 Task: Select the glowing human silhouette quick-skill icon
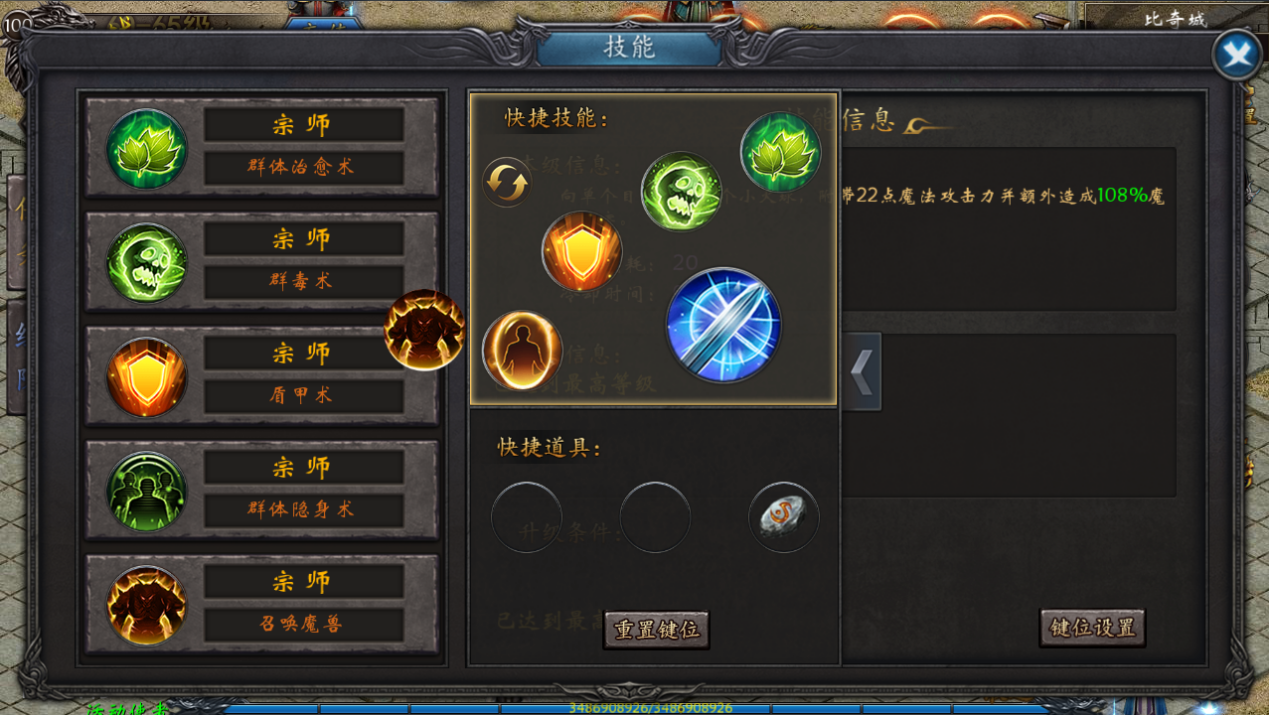click(x=522, y=350)
